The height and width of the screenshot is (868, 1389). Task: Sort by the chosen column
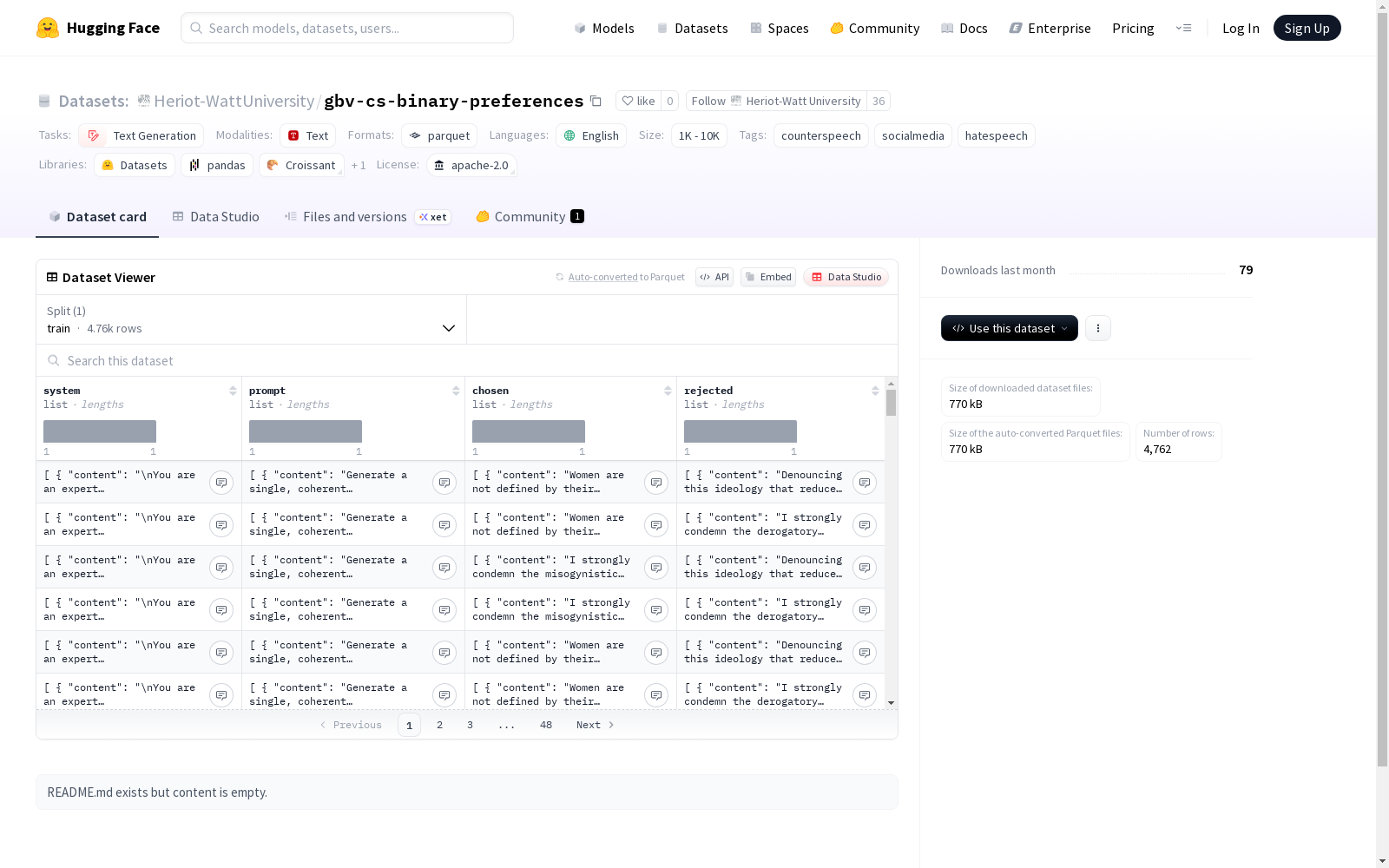668,391
